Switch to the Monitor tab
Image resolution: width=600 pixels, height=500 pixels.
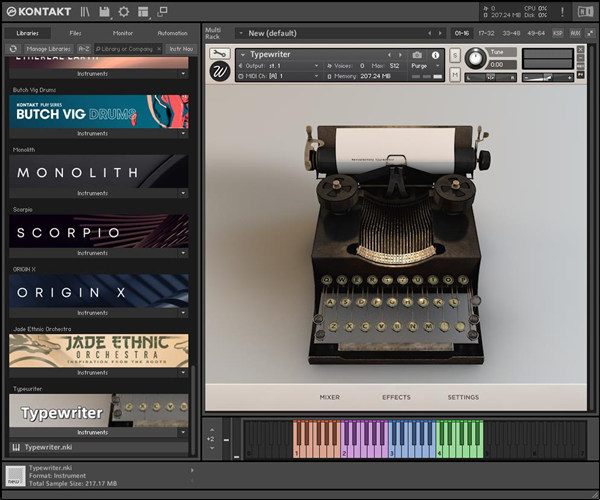click(x=122, y=33)
